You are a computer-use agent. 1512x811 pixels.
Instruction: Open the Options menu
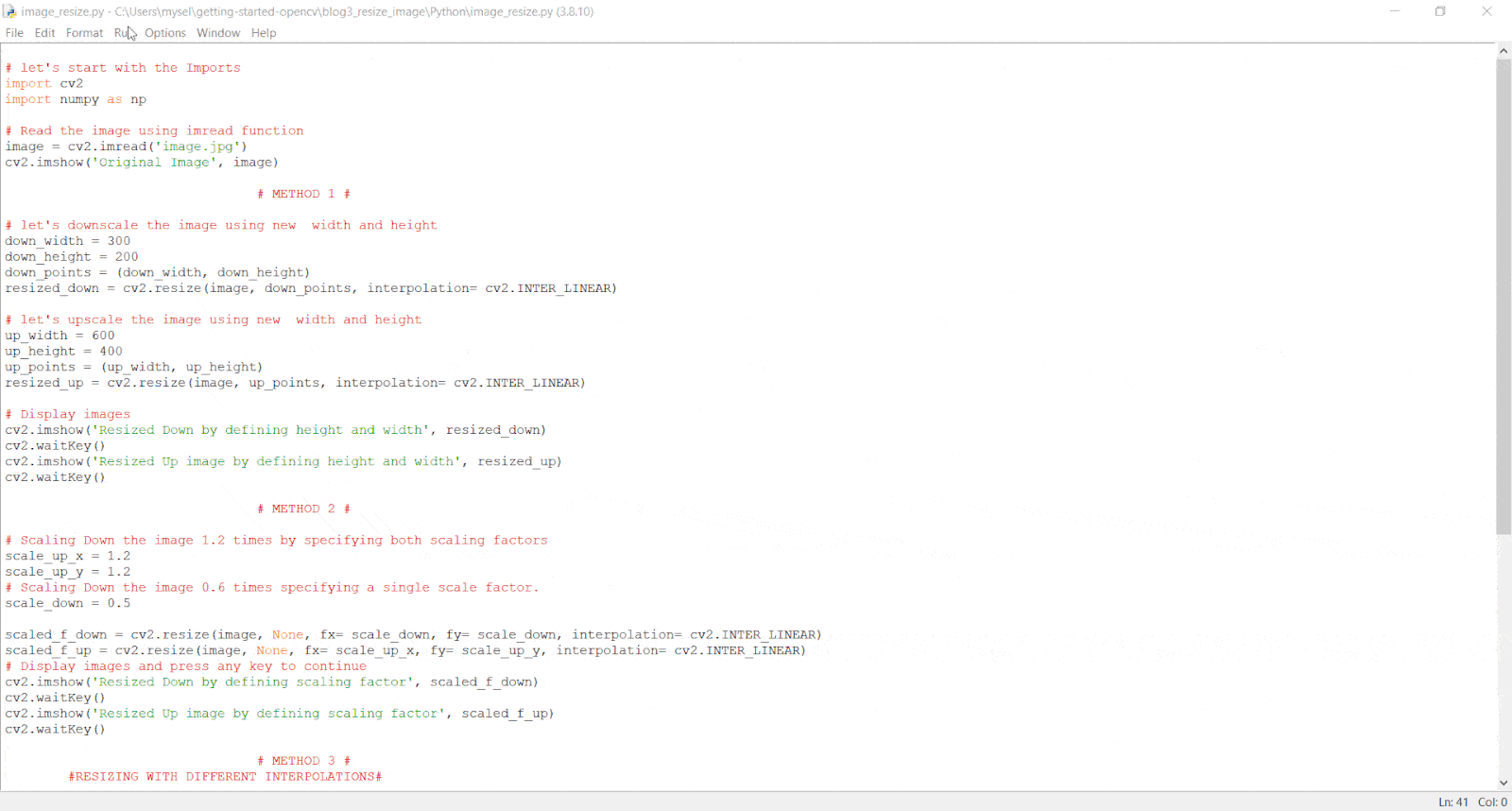pyautogui.click(x=165, y=33)
